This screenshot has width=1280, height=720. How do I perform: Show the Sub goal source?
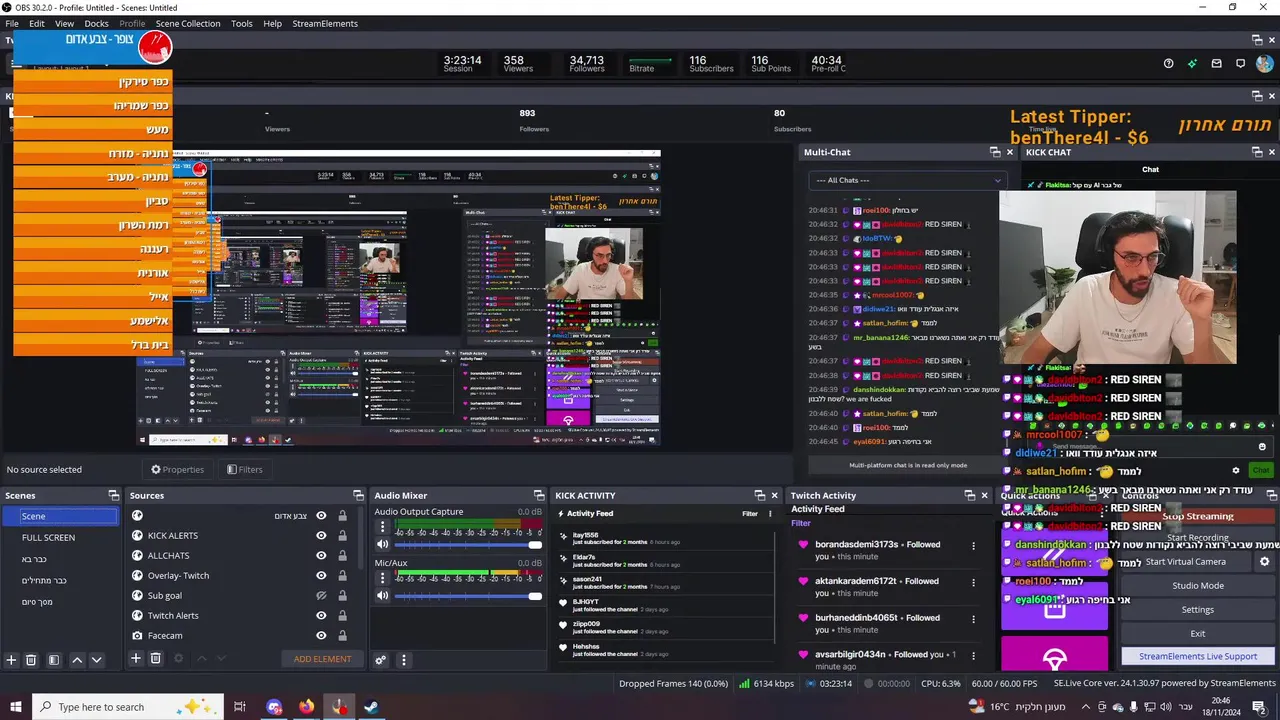321,596
